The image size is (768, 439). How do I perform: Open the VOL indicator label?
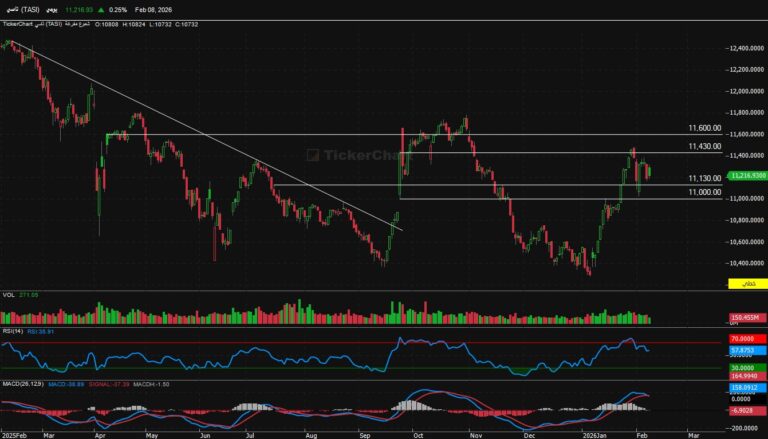tap(9, 295)
